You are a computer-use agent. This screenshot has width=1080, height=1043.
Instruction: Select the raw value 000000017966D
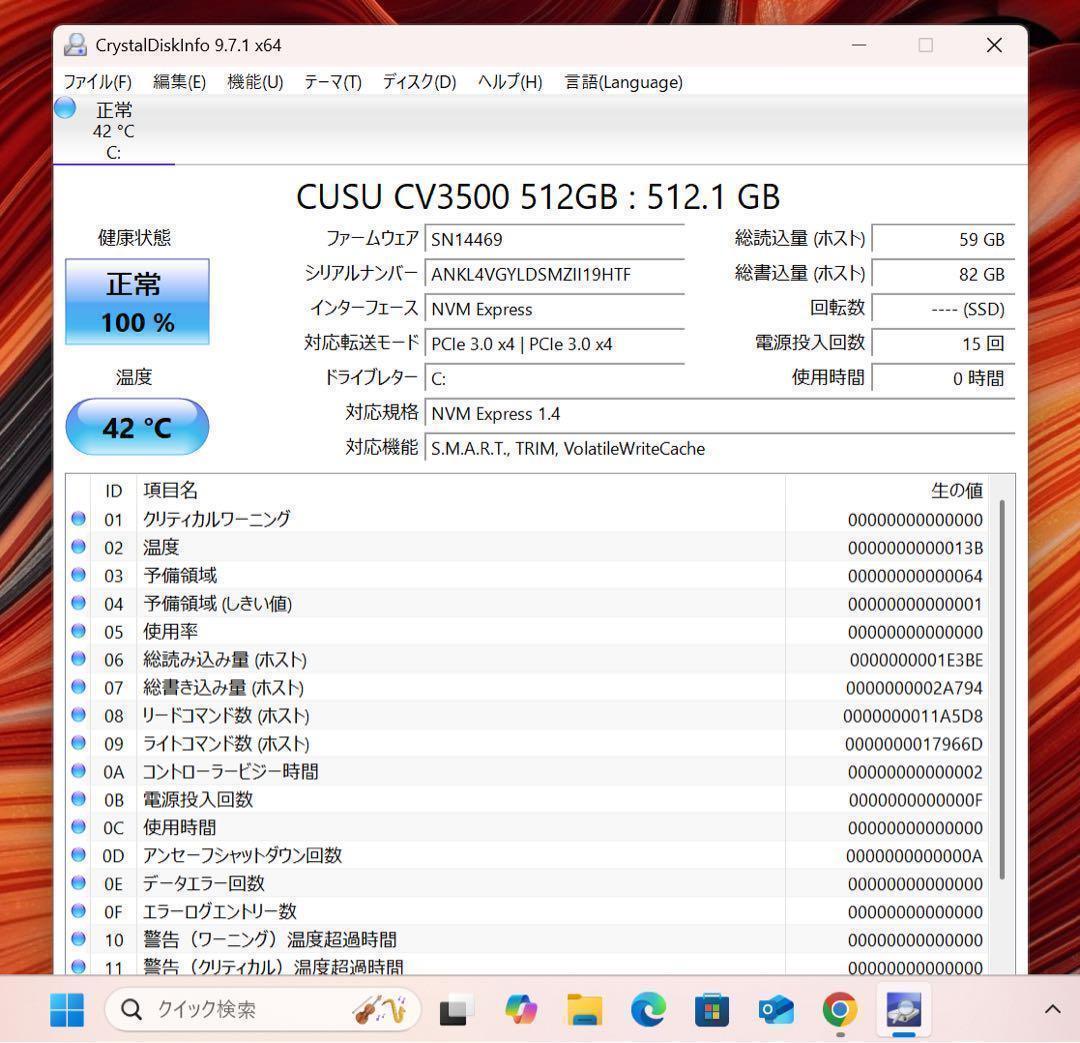(x=914, y=744)
